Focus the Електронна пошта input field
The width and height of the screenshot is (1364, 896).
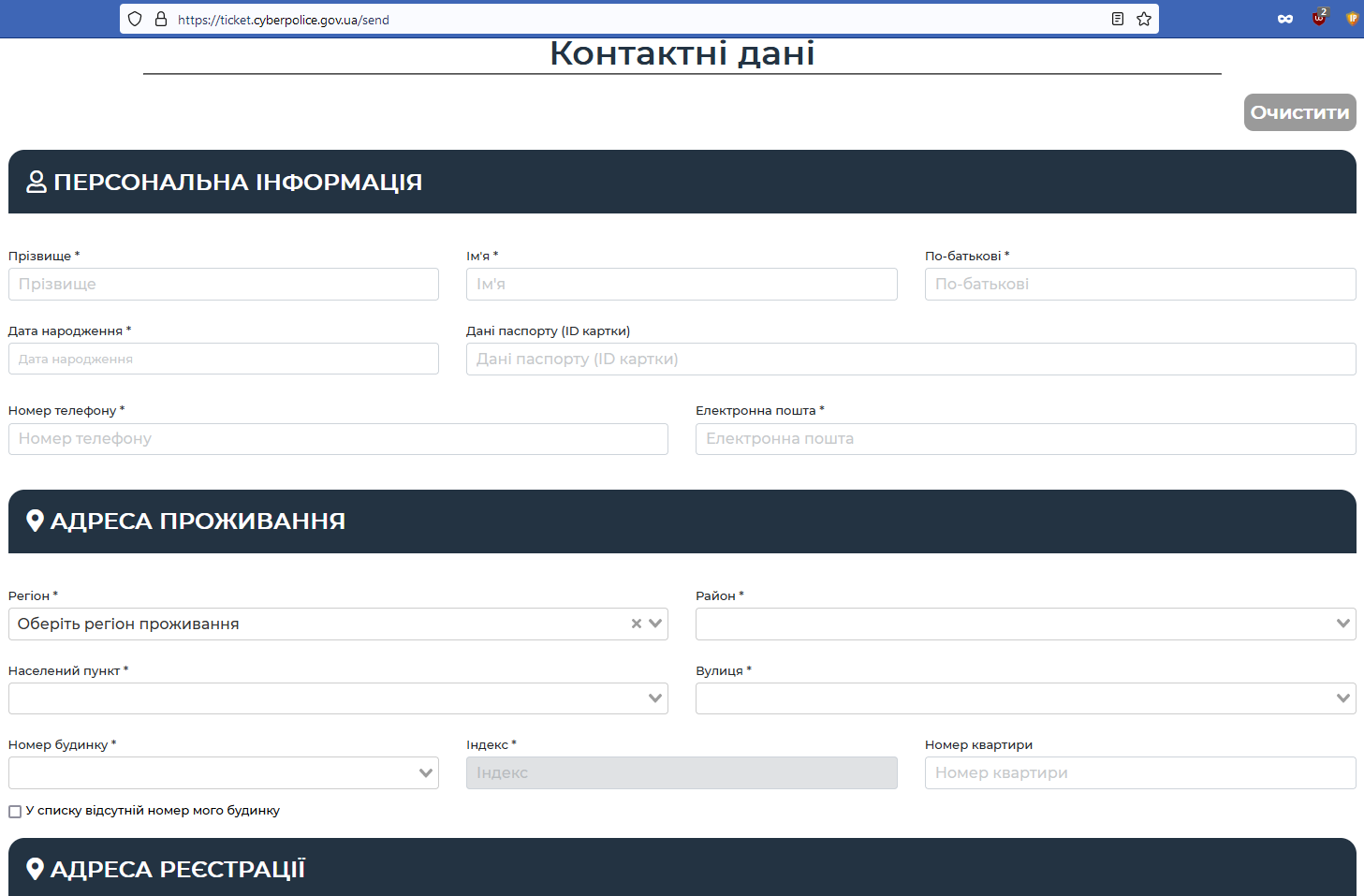pyautogui.click(x=1026, y=439)
